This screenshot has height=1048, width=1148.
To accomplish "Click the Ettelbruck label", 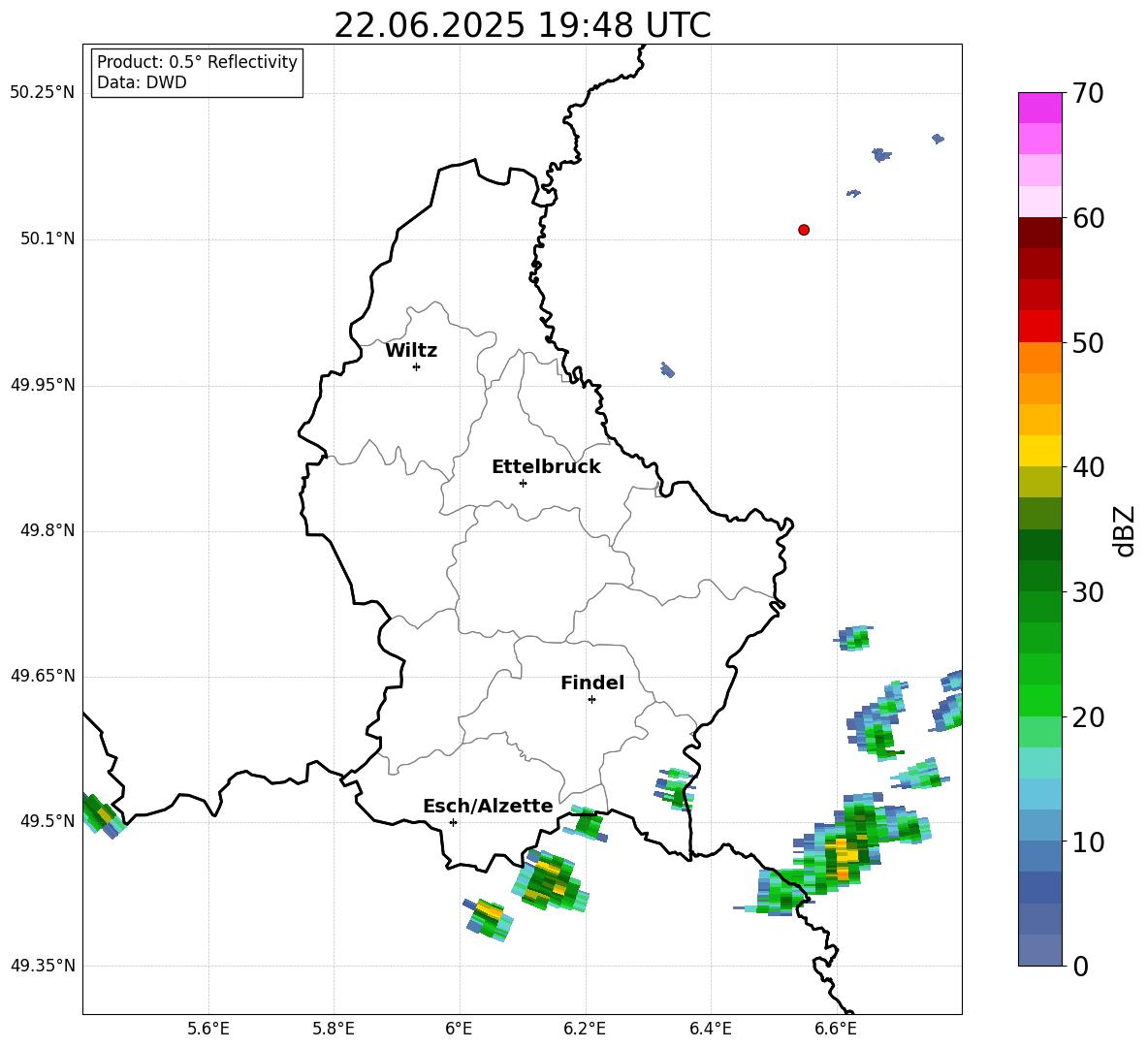I will coord(546,467).
